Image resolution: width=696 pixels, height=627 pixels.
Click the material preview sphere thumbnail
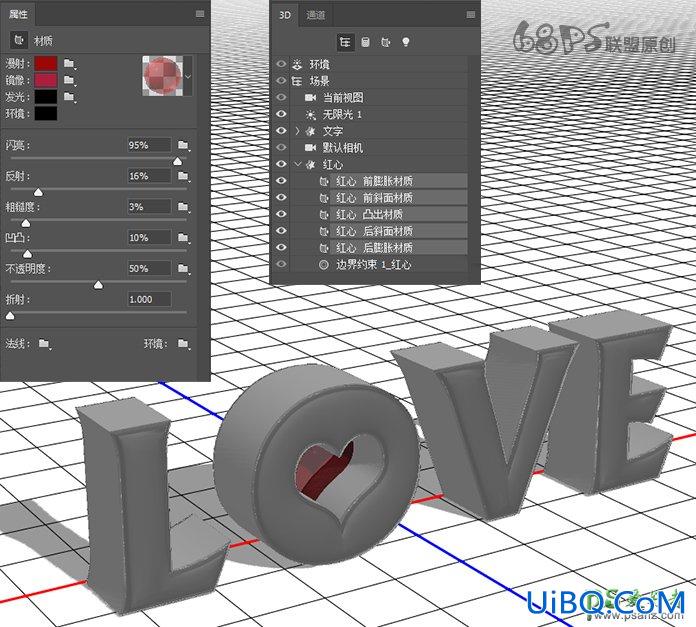pos(163,76)
